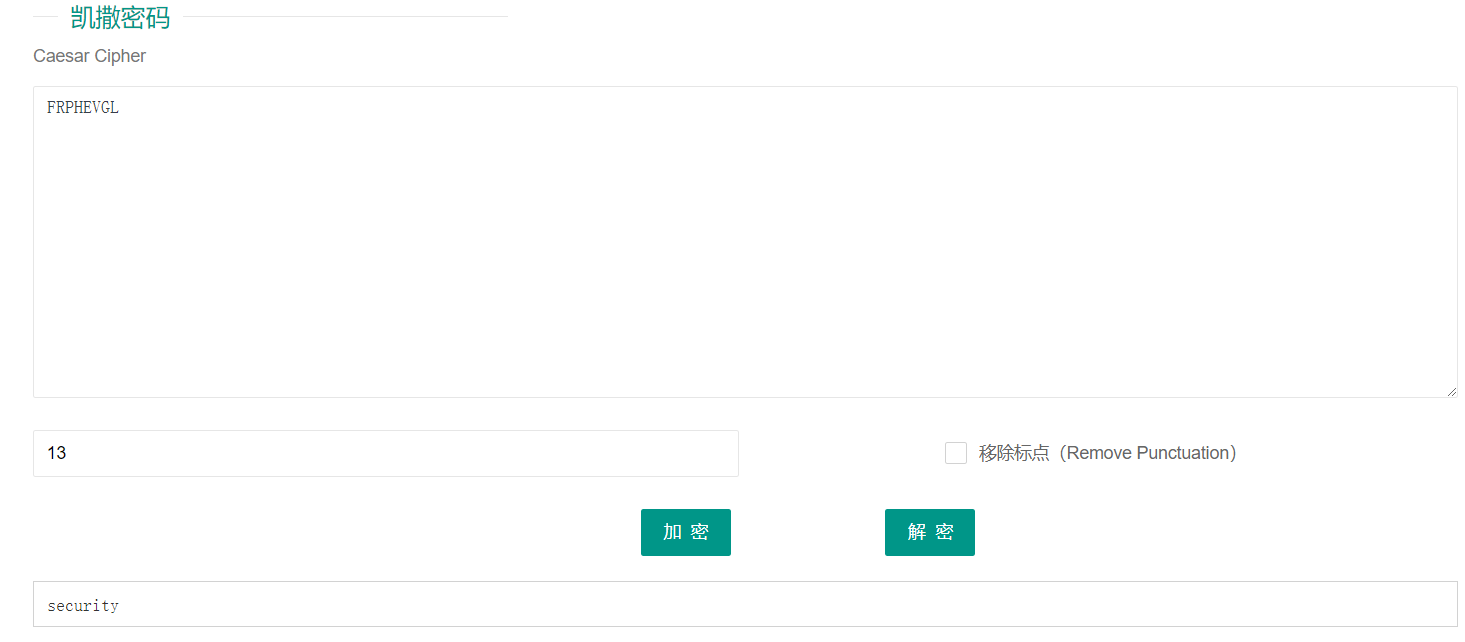This screenshot has width=1465, height=642.
Task: Click the 解密 decrypt button
Action: [929, 532]
